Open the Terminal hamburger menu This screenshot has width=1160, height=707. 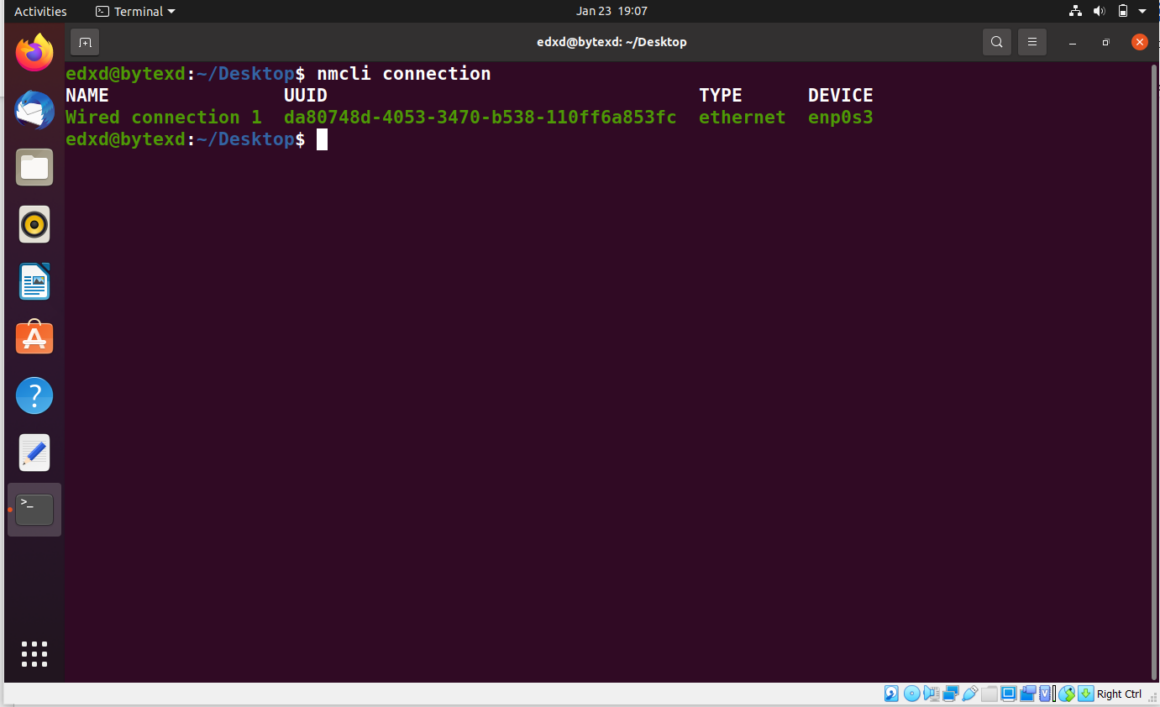(1032, 41)
